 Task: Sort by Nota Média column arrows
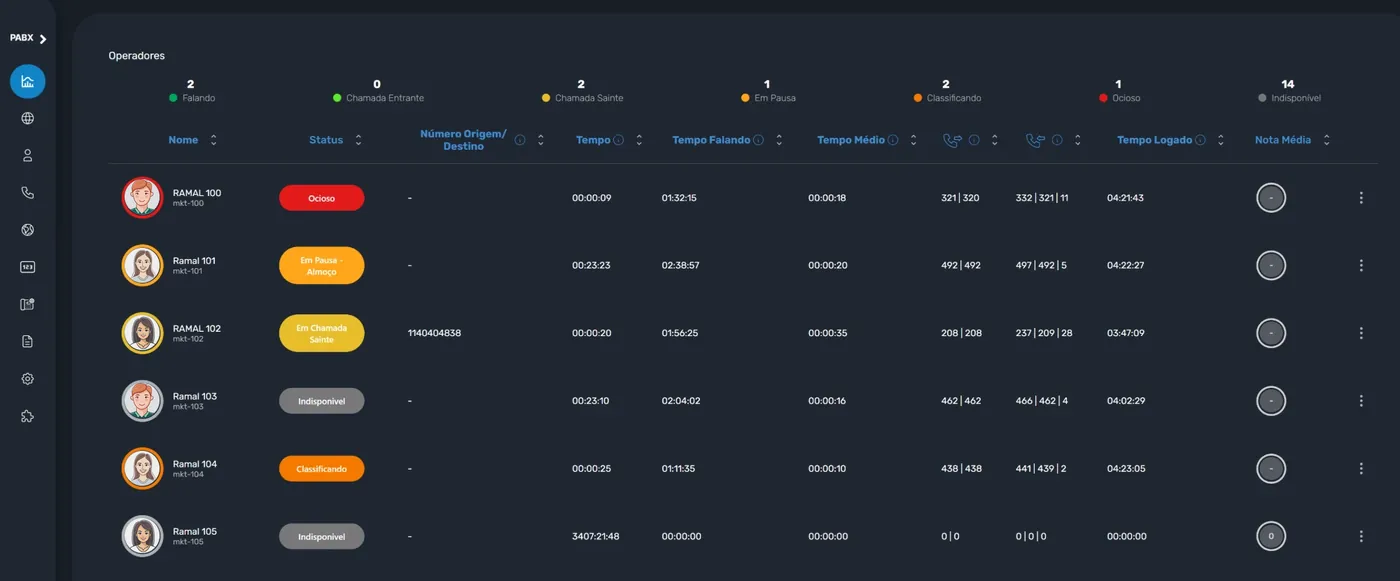point(1327,140)
